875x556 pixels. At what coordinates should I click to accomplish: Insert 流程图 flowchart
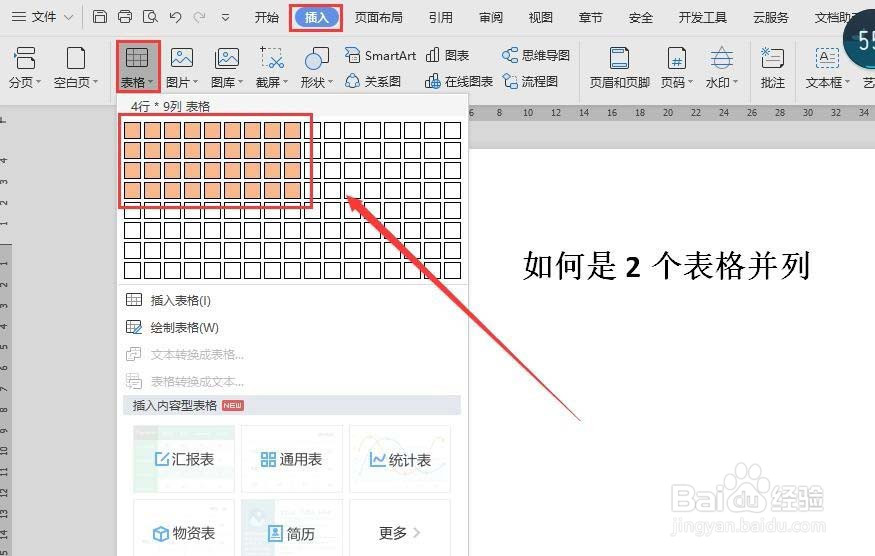pos(530,82)
